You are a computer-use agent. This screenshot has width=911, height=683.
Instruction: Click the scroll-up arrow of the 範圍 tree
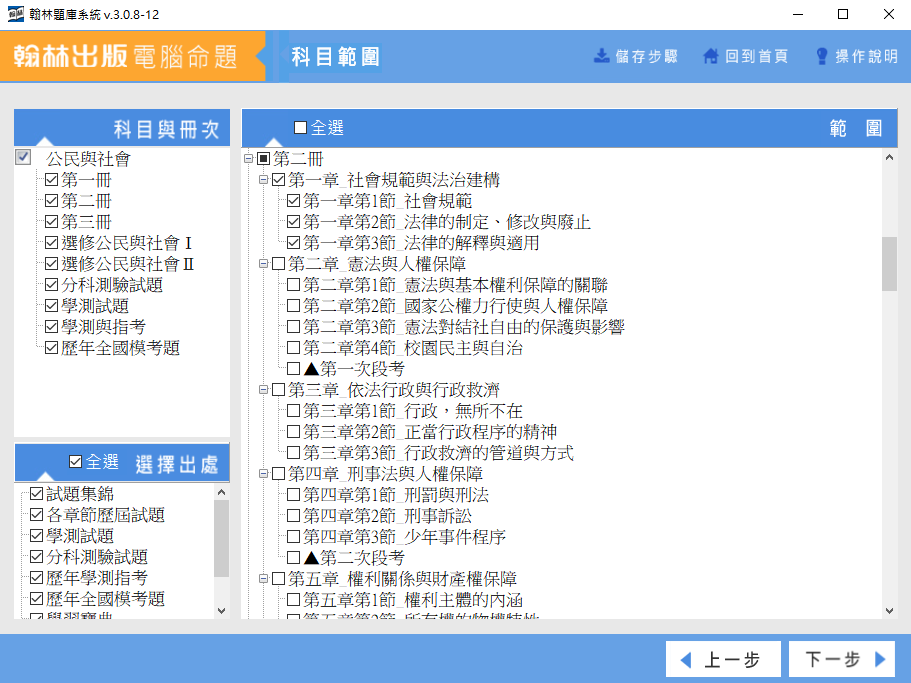coord(889,157)
